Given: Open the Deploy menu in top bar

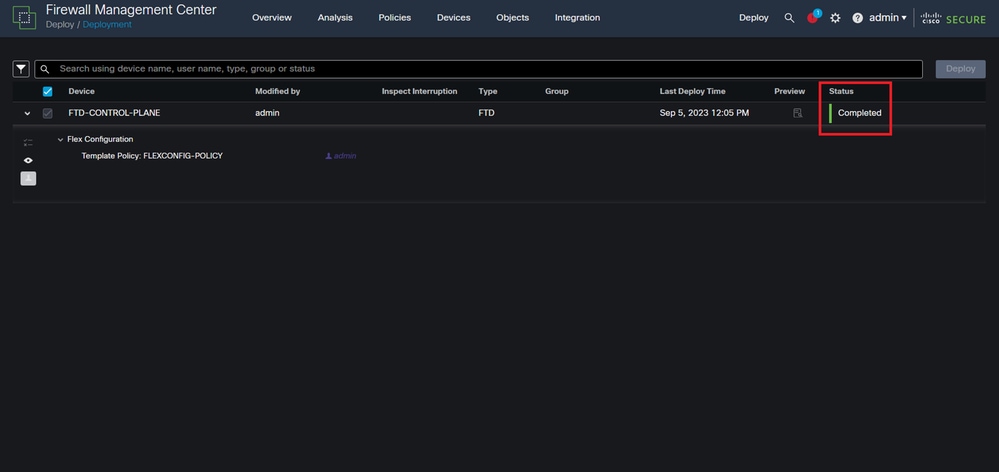Looking at the screenshot, I should click(754, 18).
